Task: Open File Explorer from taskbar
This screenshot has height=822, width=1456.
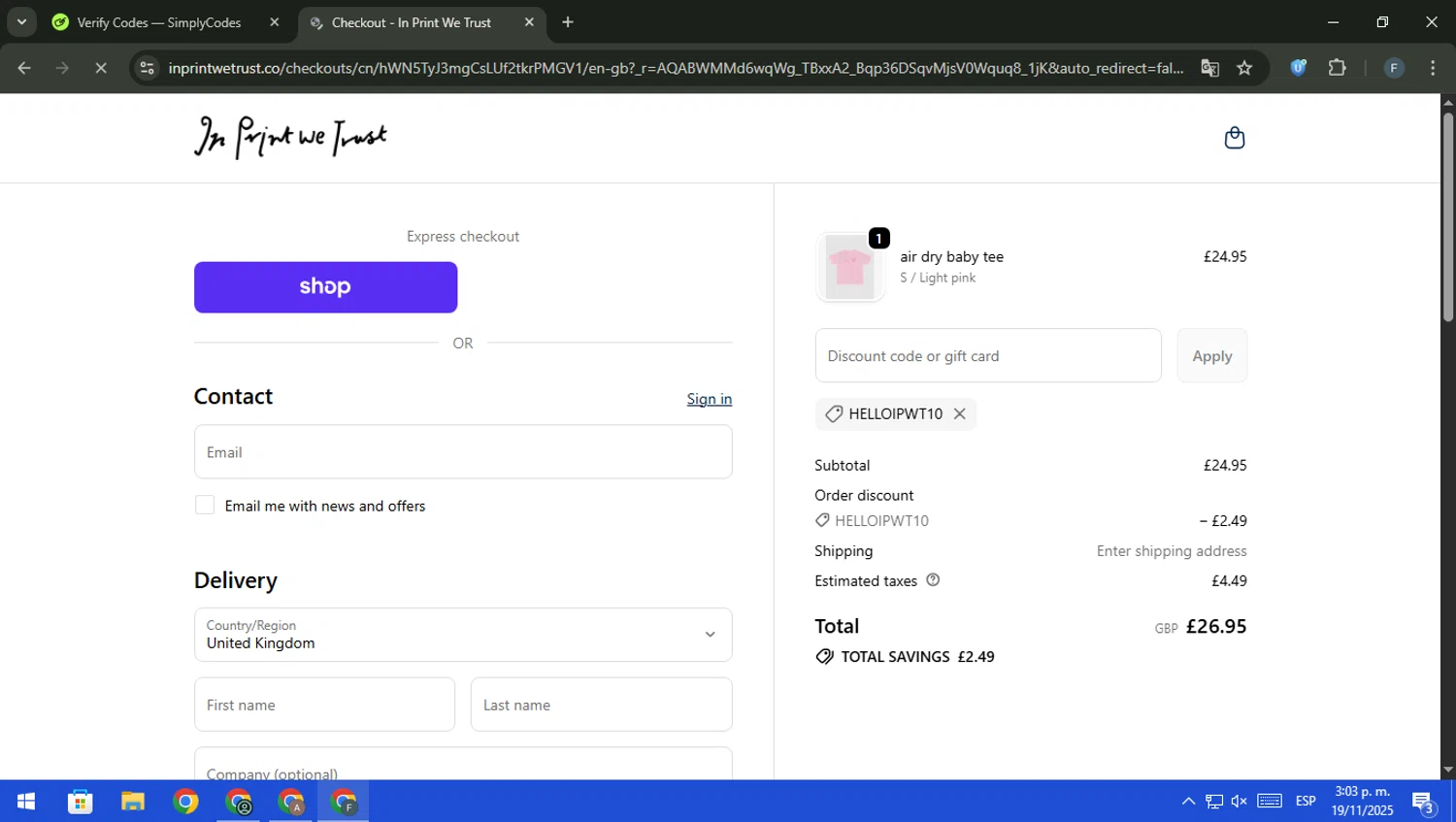Action: tap(133, 802)
